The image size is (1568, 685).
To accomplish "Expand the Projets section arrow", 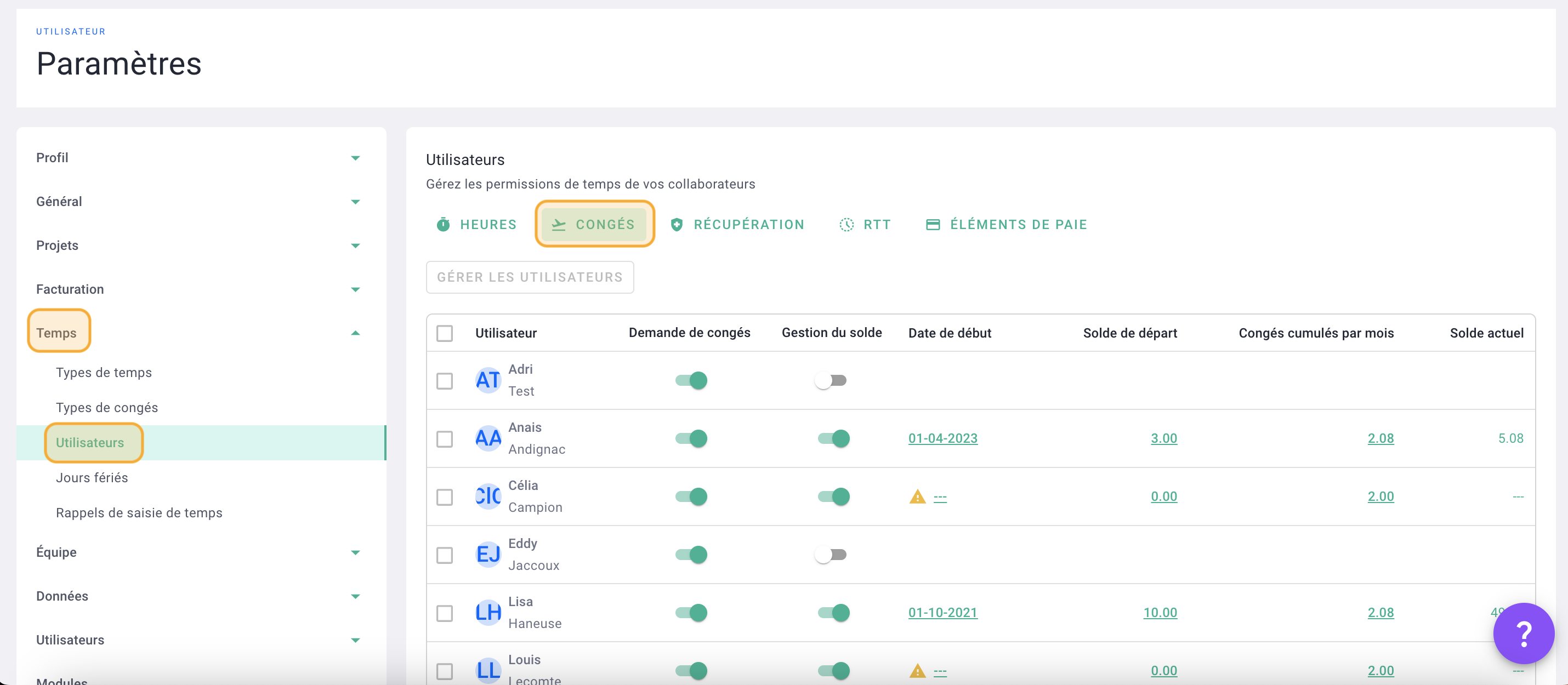I will click(x=355, y=246).
